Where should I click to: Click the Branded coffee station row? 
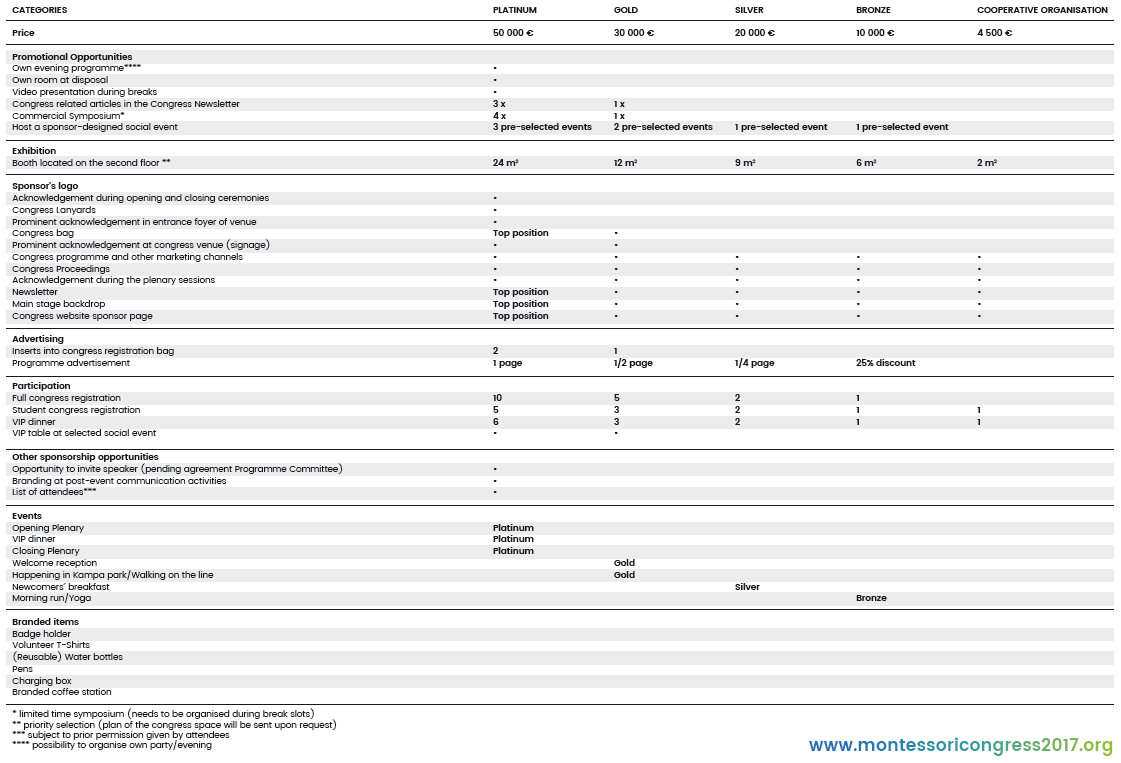(x=61, y=692)
